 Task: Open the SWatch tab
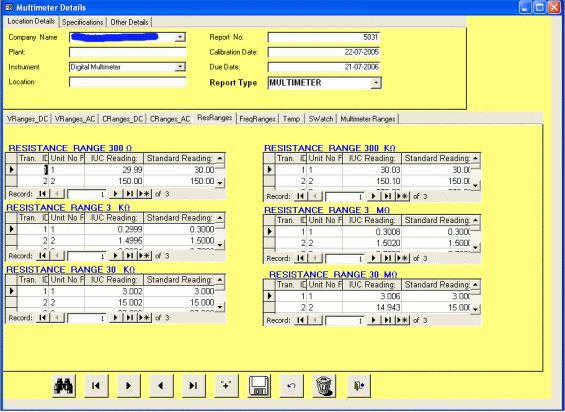[321, 119]
